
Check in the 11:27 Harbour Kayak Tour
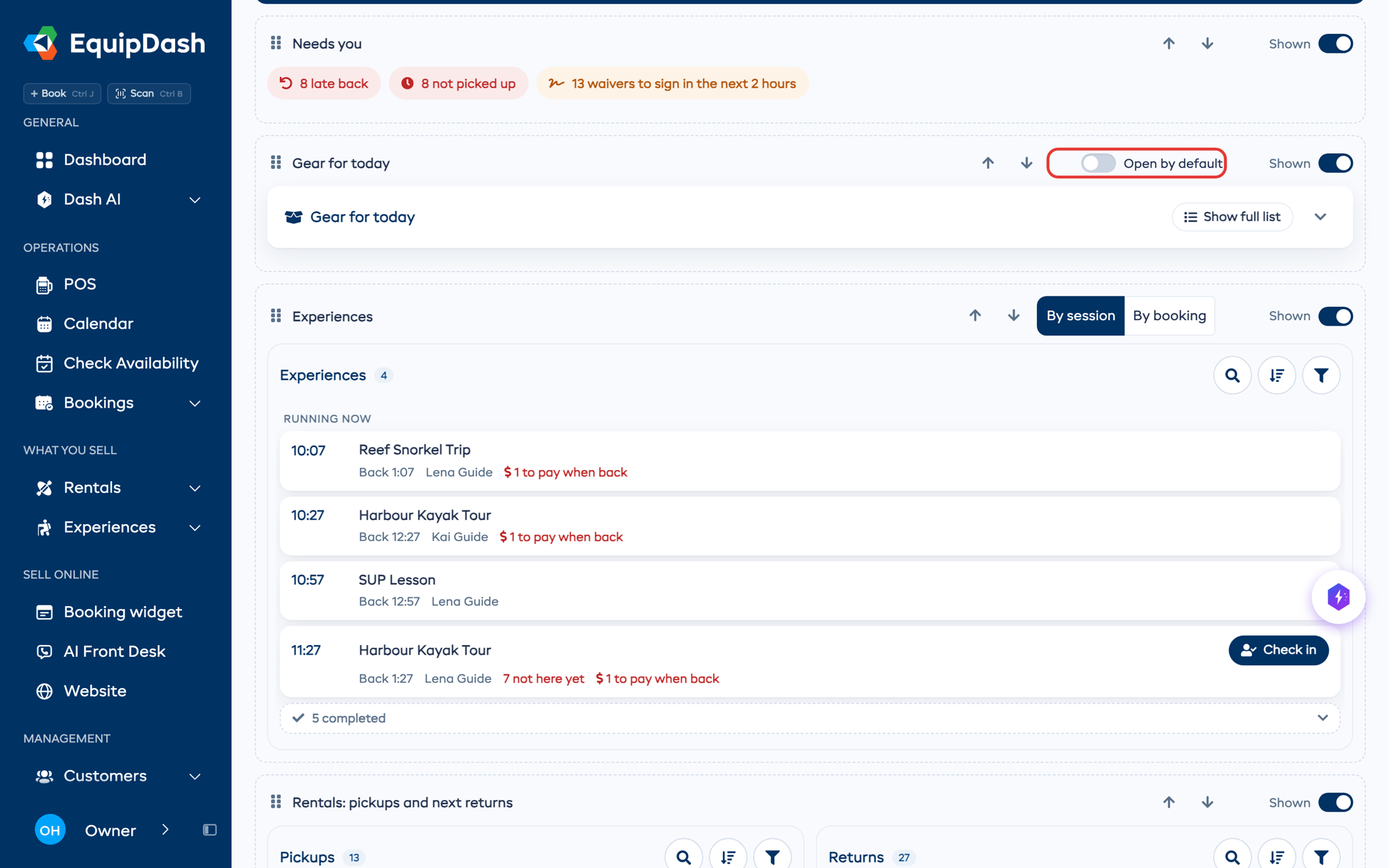coord(1279,650)
